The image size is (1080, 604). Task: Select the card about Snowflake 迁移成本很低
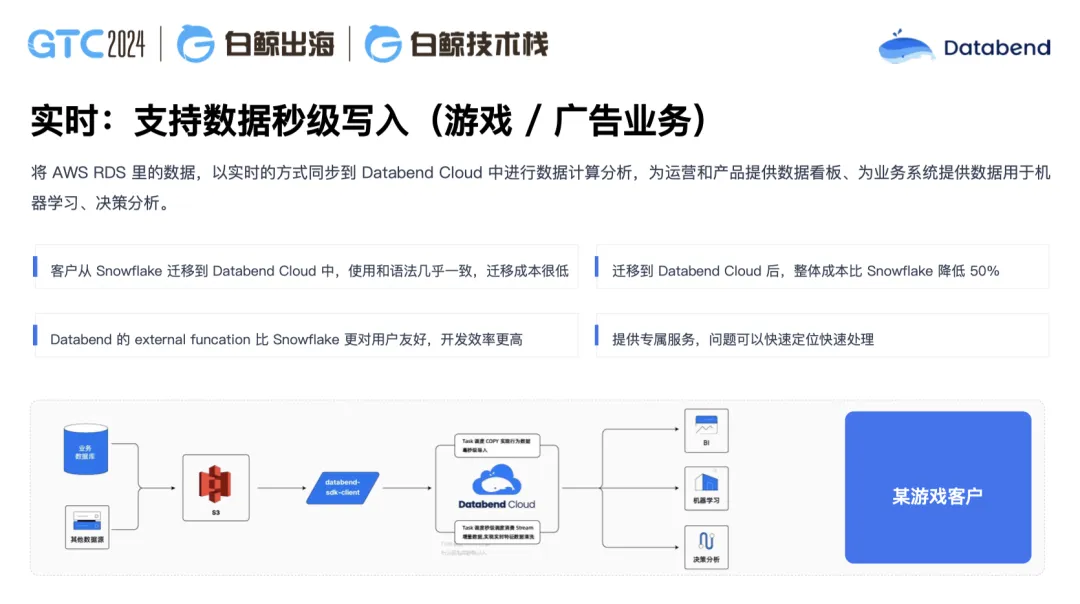click(307, 267)
